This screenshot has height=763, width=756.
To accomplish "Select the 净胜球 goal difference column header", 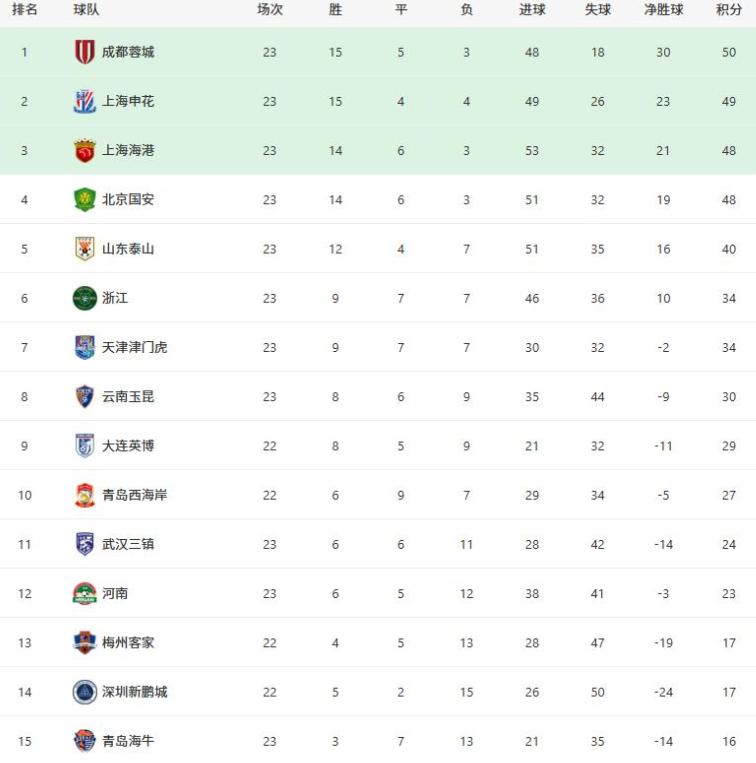I will 663,10.
